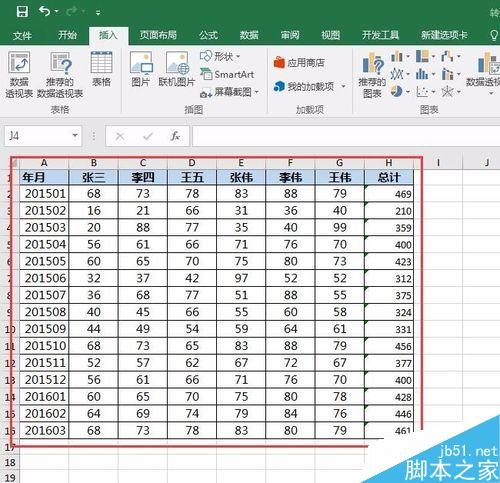Insert a pie or doughnut chart

pos(400,91)
